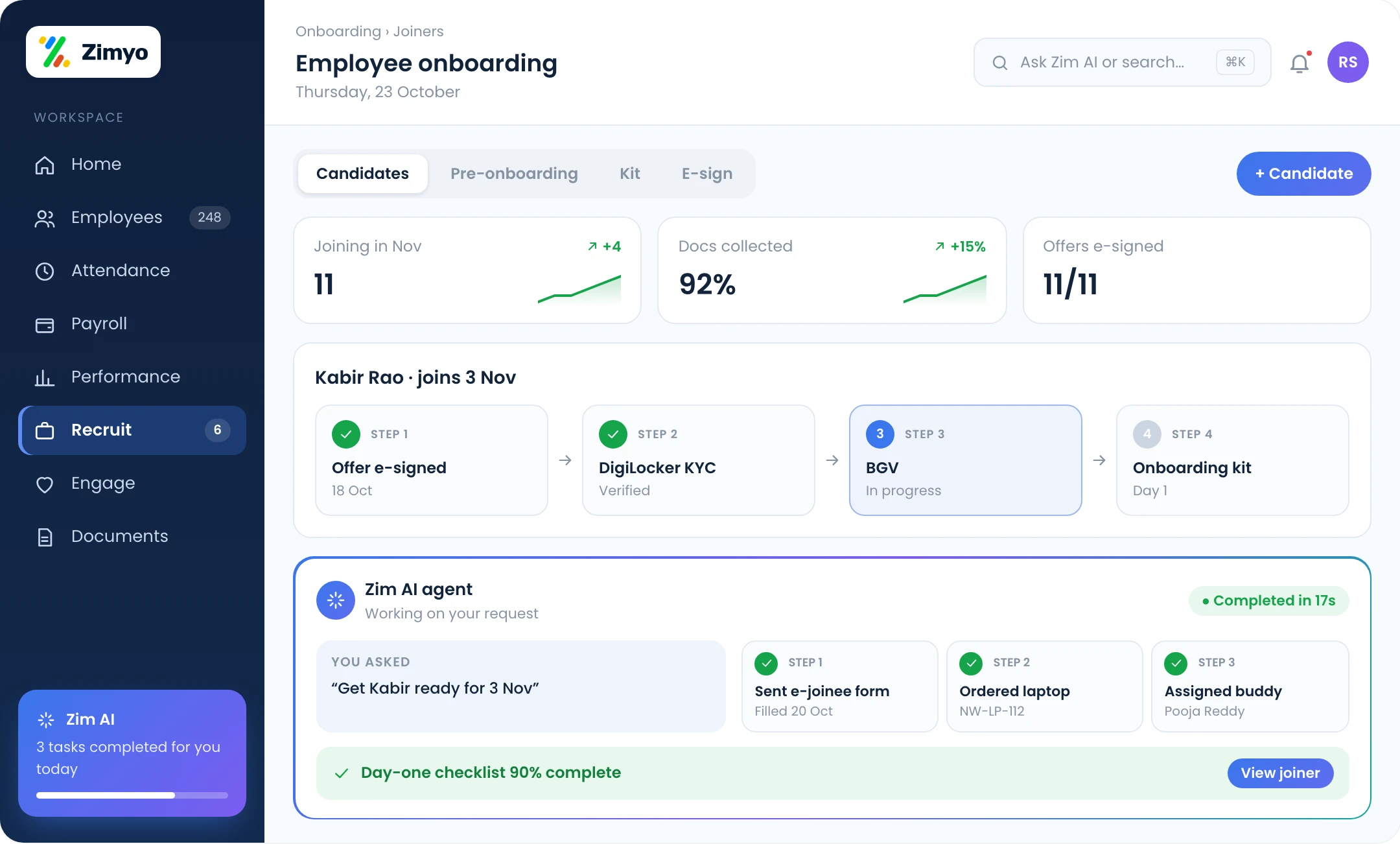Image resolution: width=1400 pixels, height=844 pixels.
Task: Open the E-sign tab
Action: point(707,174)
